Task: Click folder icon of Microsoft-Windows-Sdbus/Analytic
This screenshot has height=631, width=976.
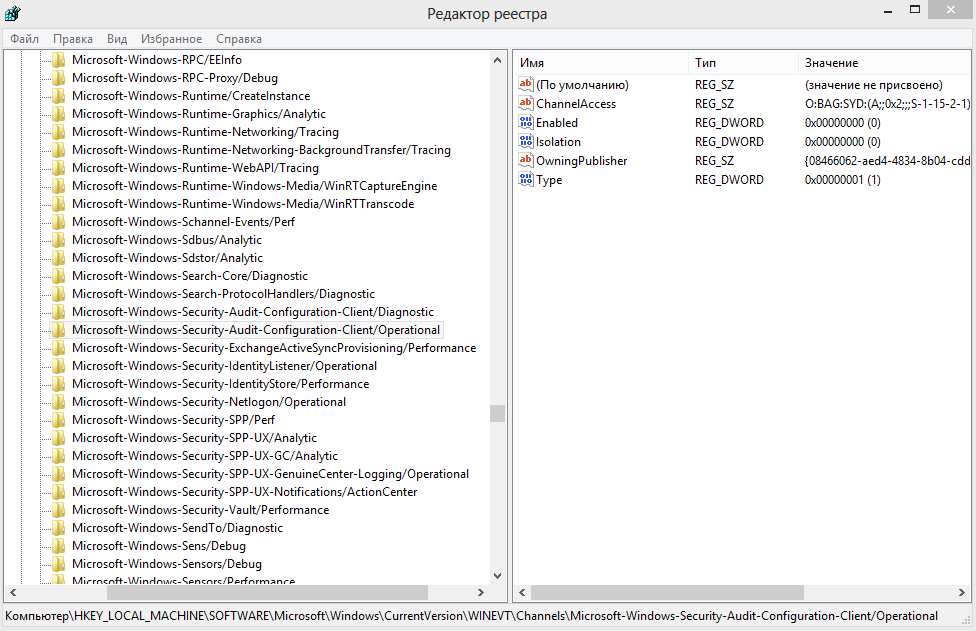Action: coord(59,240)
